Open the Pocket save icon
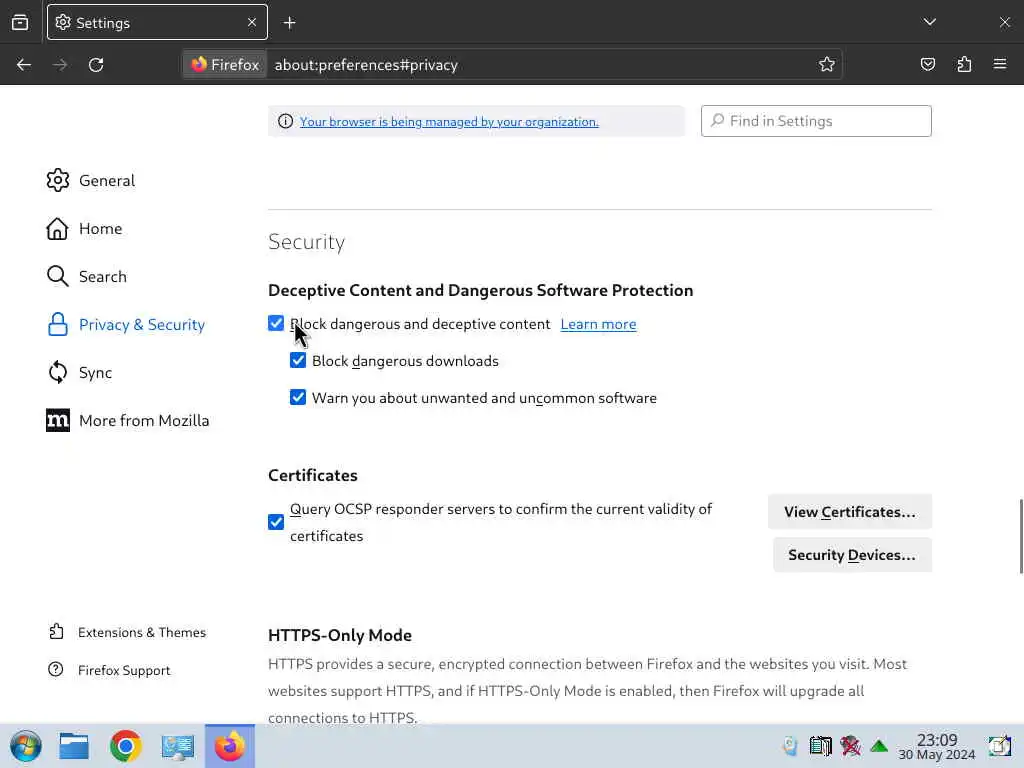The image size is (1024, 768). pos(928,65)
